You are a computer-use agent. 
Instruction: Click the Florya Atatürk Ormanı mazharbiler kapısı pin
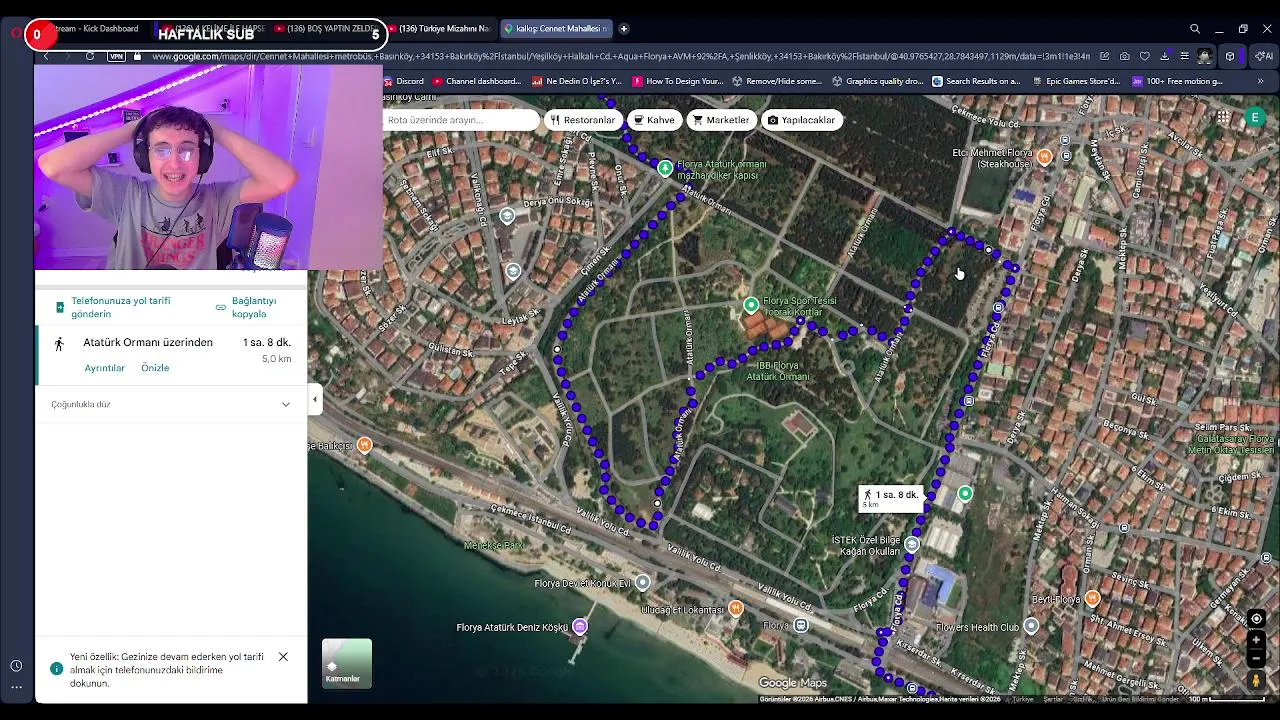(x=665, y=168)
